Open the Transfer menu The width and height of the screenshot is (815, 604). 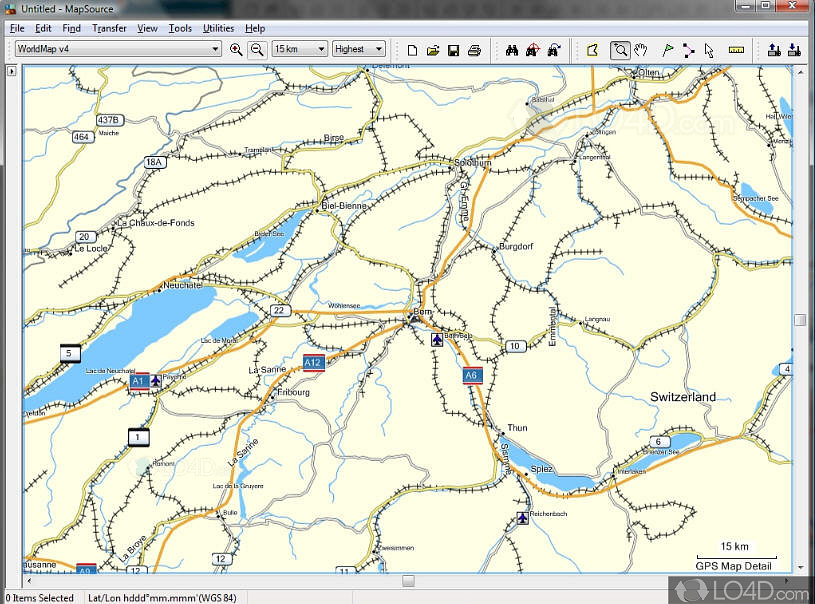click(x=109, y=28)
